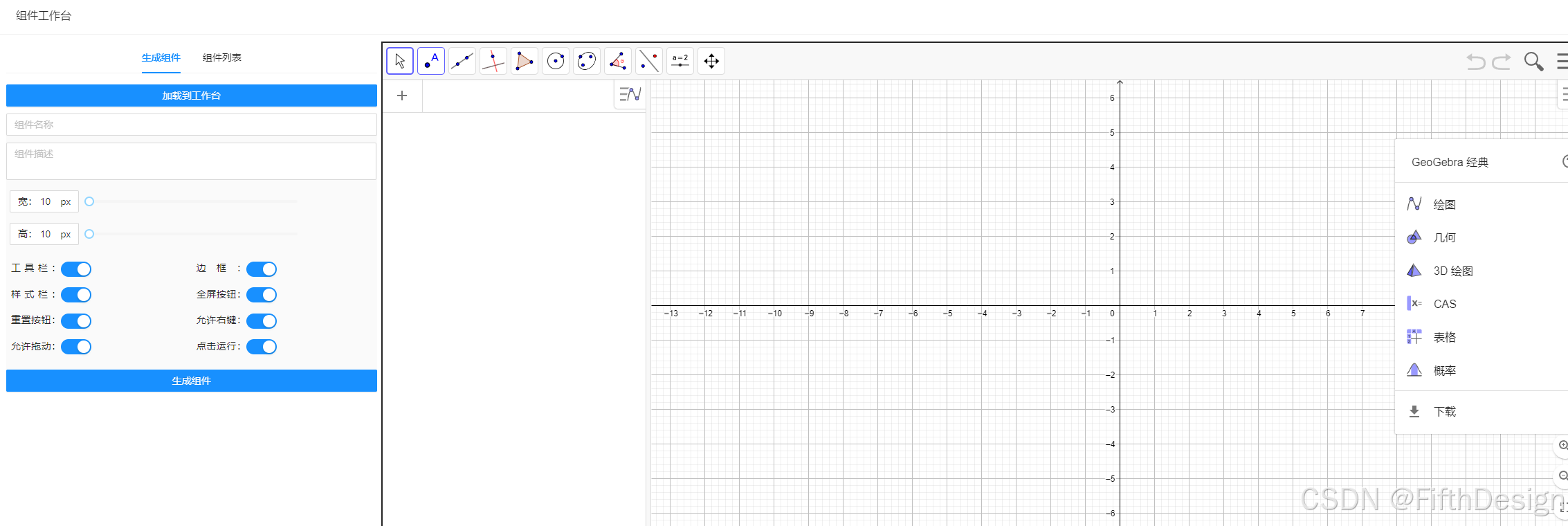
Task: Toggle the 点击运行 switch
Action: pos(262,347)
